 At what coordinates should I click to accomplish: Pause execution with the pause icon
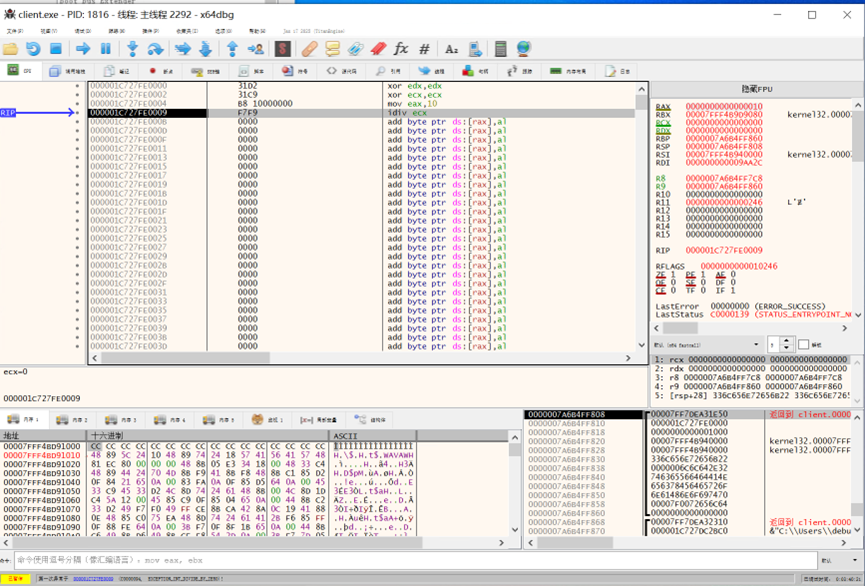(x=106, y=49)
